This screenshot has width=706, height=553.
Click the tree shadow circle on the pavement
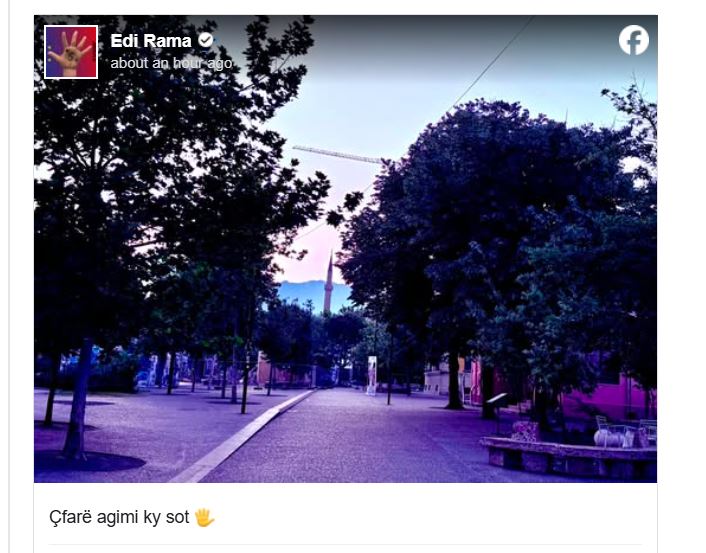(90, 461)
